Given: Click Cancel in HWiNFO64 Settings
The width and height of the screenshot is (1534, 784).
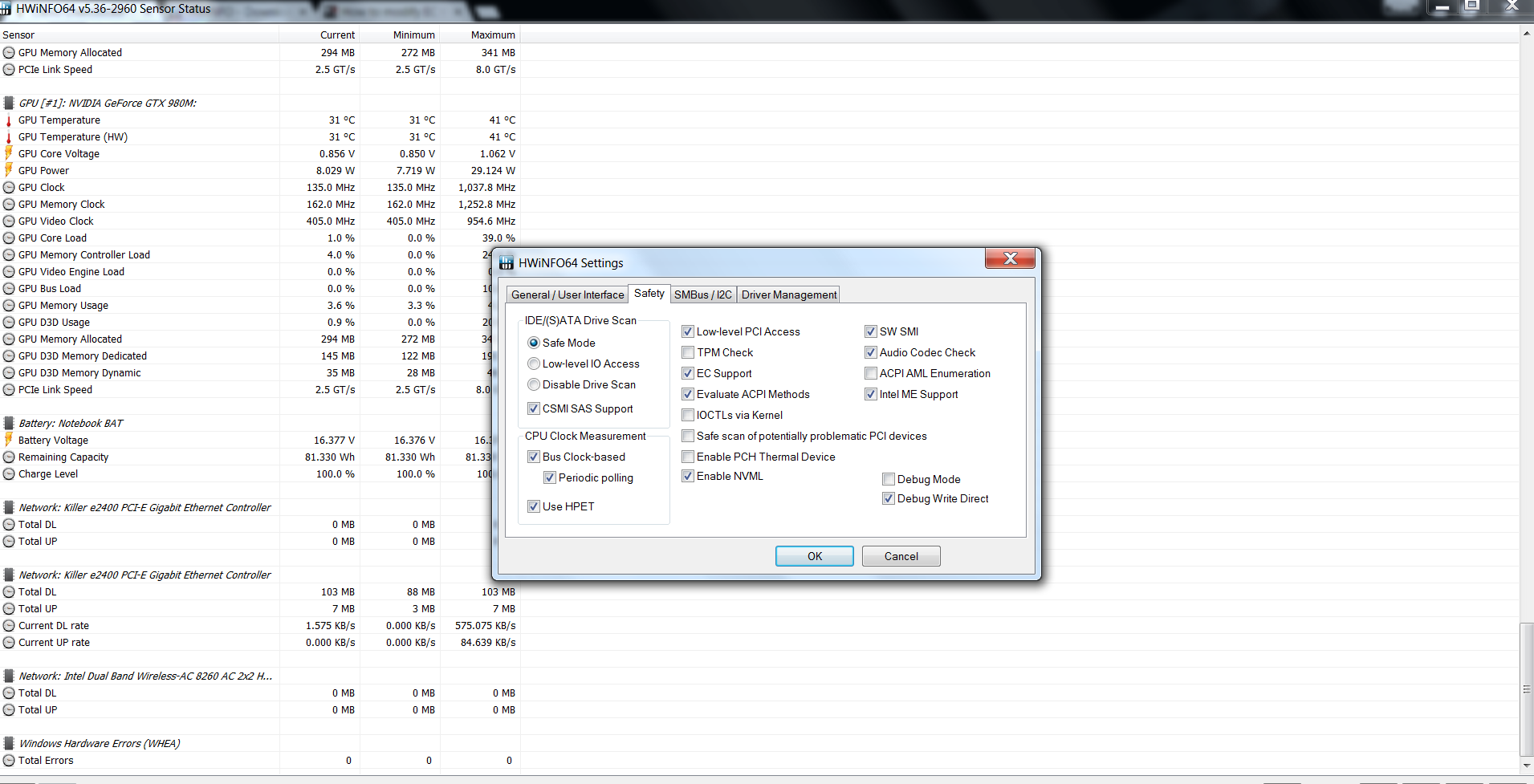Looking at the screenshot, I should tap(901, 556).
